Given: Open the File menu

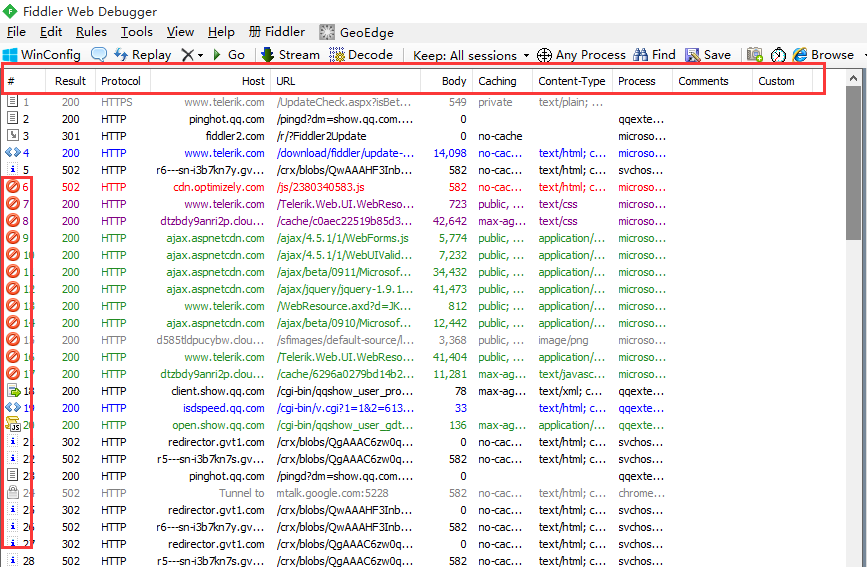Looking at the screenshot, I should pyautogui.click(x=16, y=32).
